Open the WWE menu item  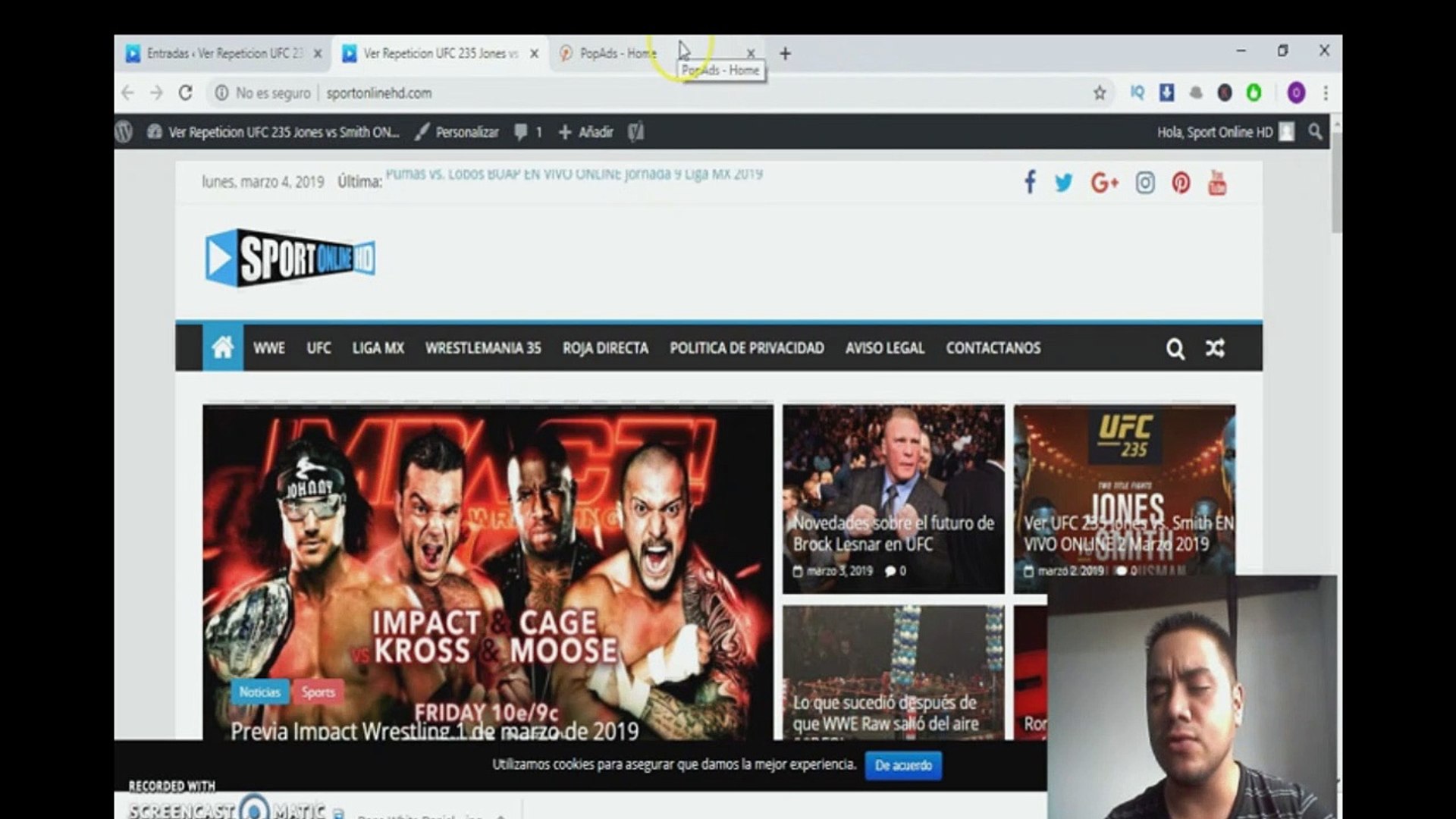click(269, 348)
